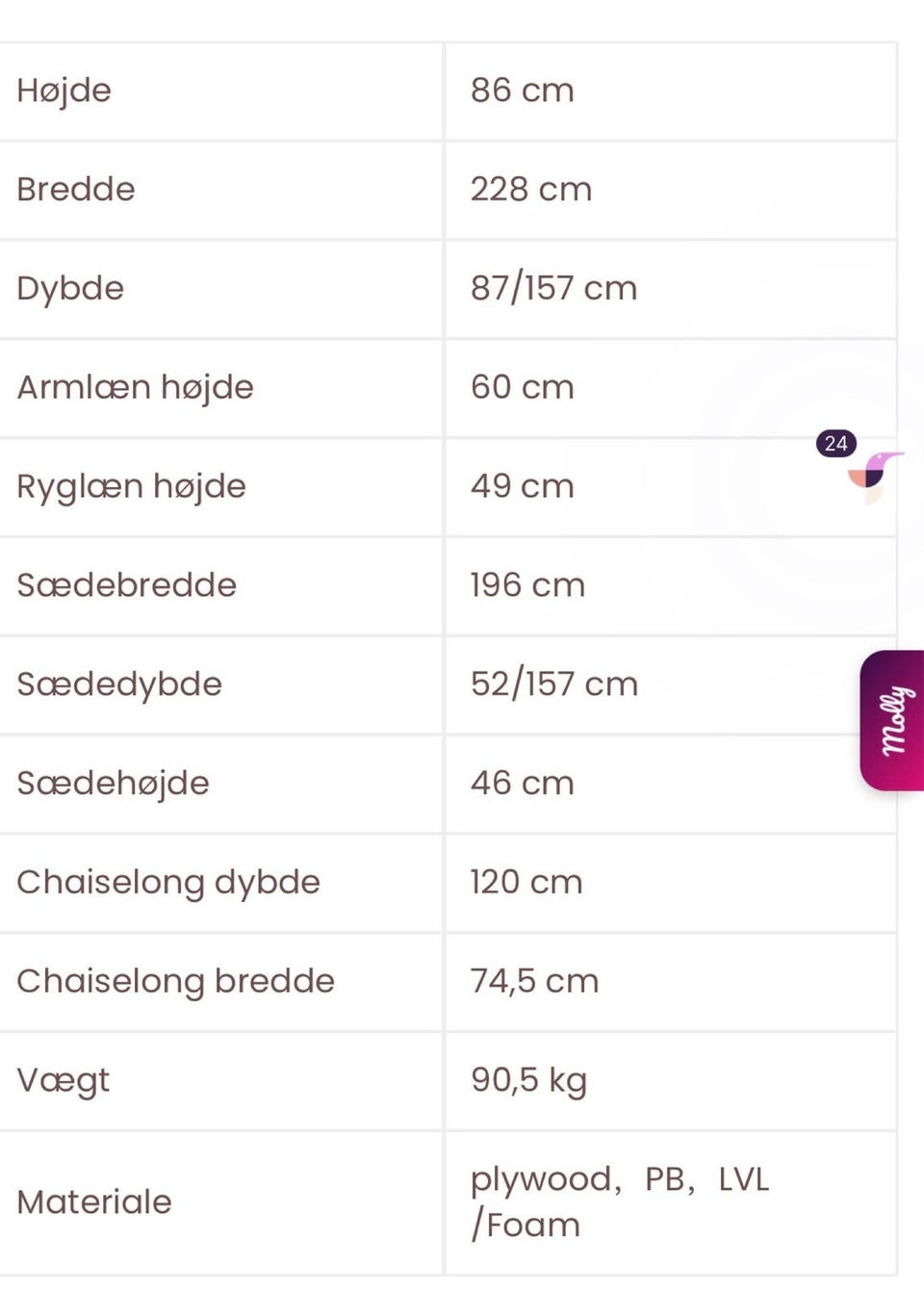This screenshot has width=924, height=1291.
Task: Select the Materiale row label
Action: [94, 1201]
